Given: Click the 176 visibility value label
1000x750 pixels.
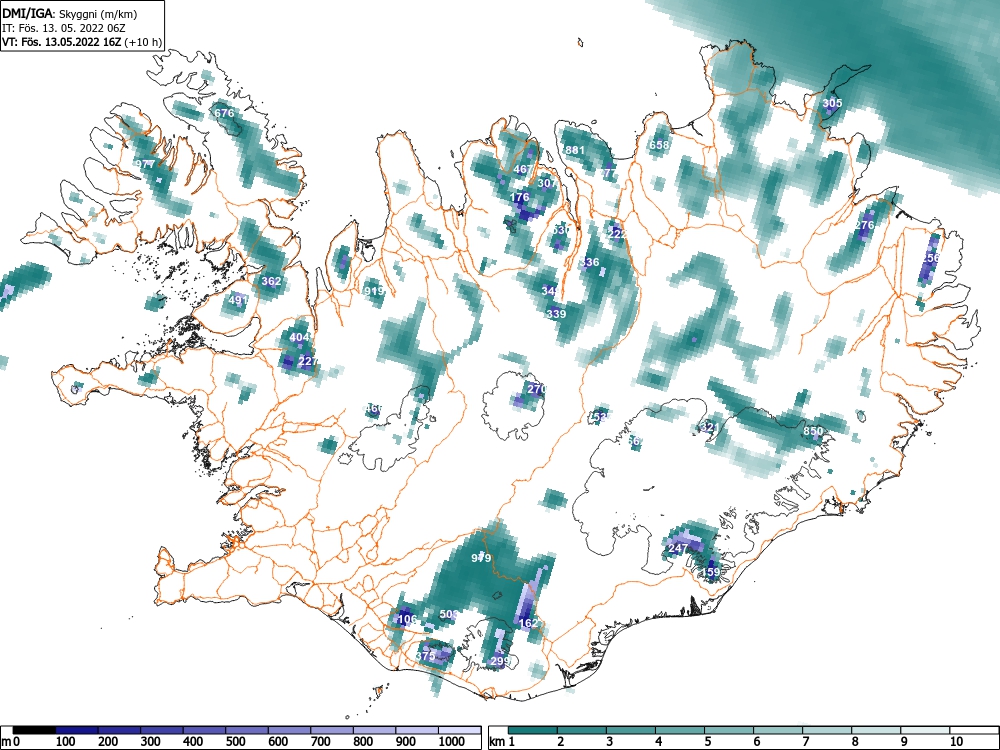Looking at the screenshot, I should 520,197.
